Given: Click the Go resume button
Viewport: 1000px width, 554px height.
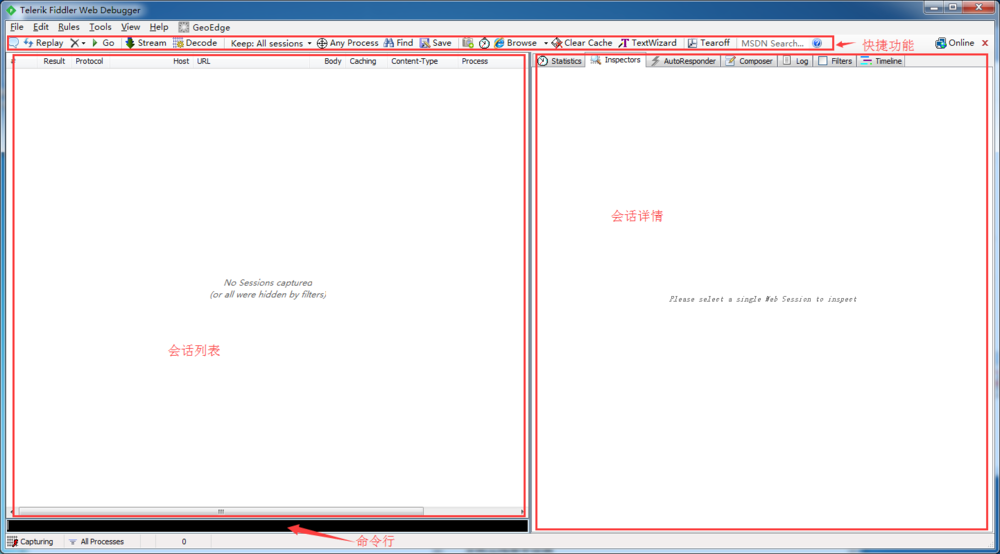Looking at the screenshot, I should click(103, 43).
